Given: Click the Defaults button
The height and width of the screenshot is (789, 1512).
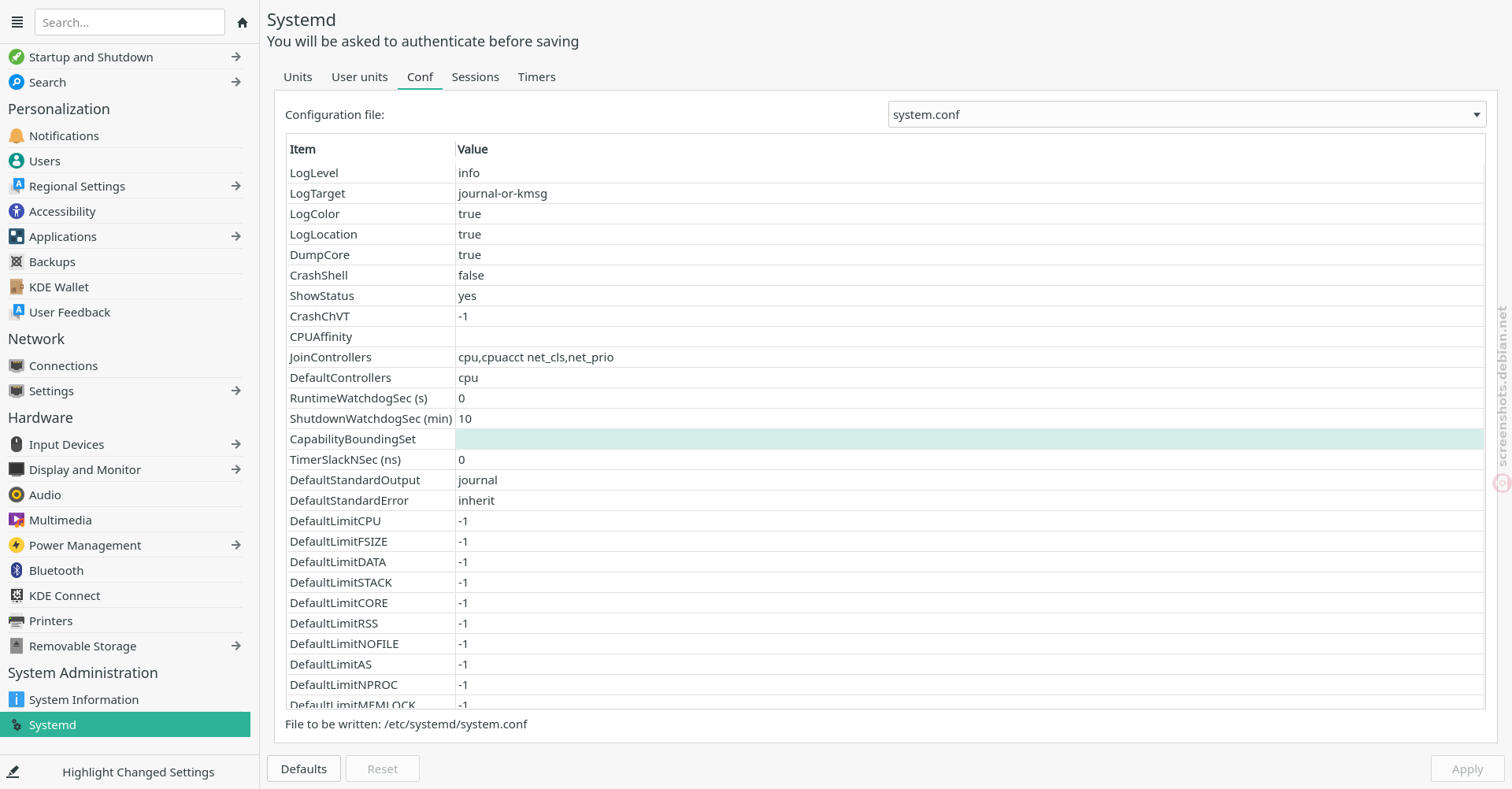Looking at the screenshot, I should pyautogui.click(x=304, y=769).
